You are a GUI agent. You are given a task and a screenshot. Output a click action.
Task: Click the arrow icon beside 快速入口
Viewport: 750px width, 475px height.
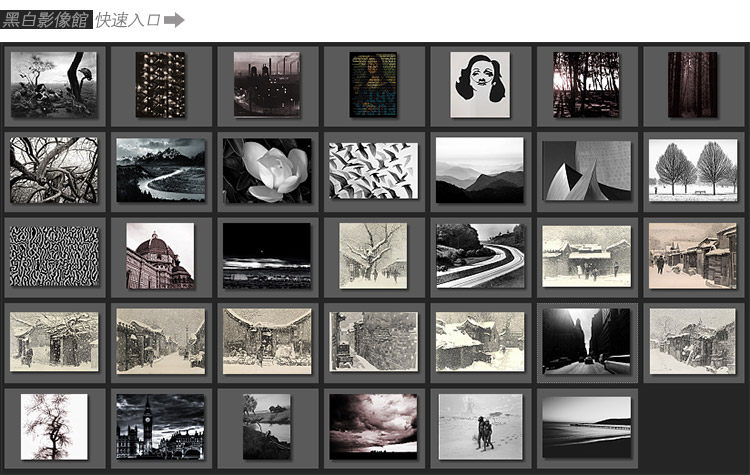pos(174,19)
